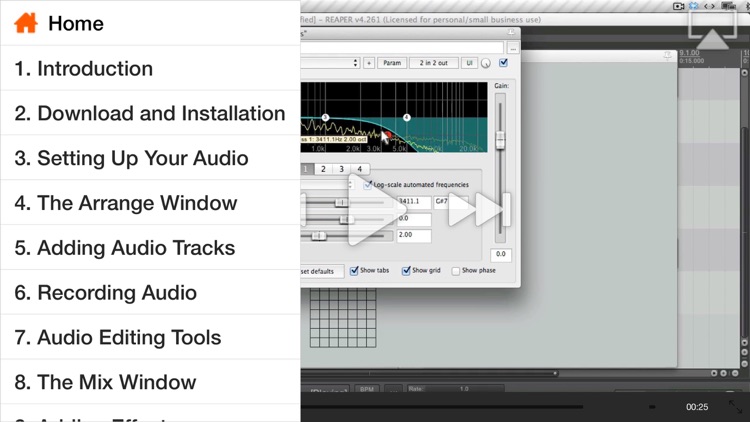Switch to band tab 3
The width and height of the screenshot is (750, 422).
tap(342, 169)
